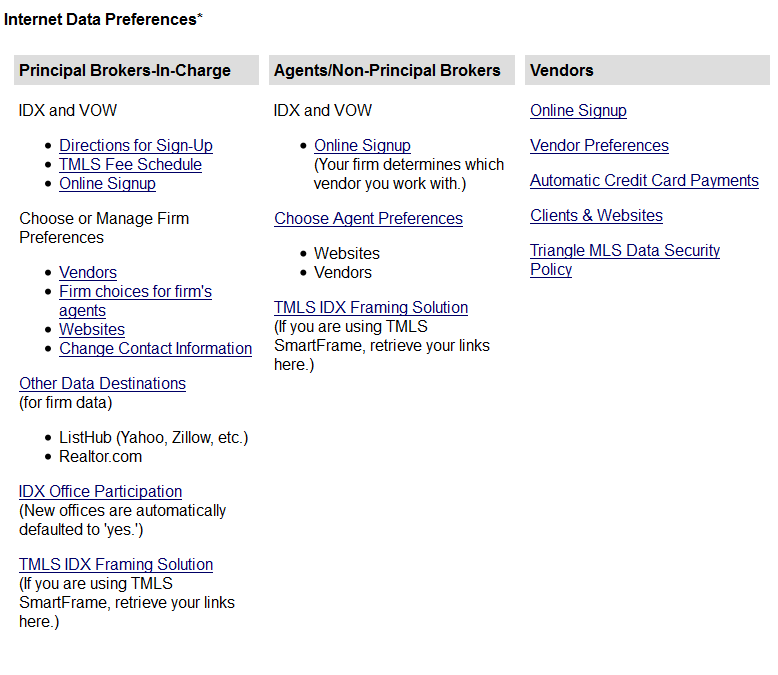Open Vendors link under Firm Preferences
This screenshot has height=675, width=778.
(x=88, y=272)
